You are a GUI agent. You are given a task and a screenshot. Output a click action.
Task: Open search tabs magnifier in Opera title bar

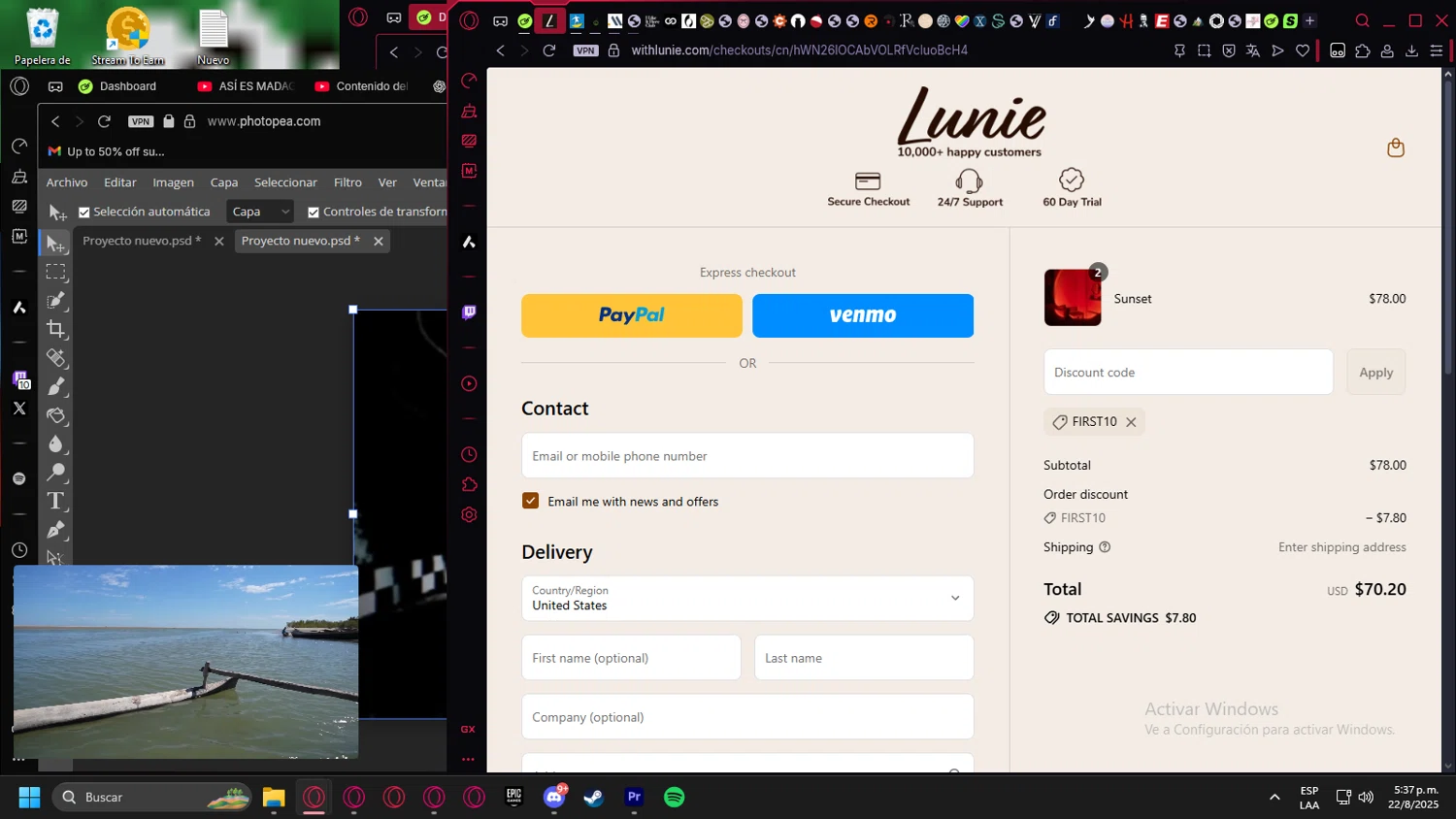[1363, 20]
